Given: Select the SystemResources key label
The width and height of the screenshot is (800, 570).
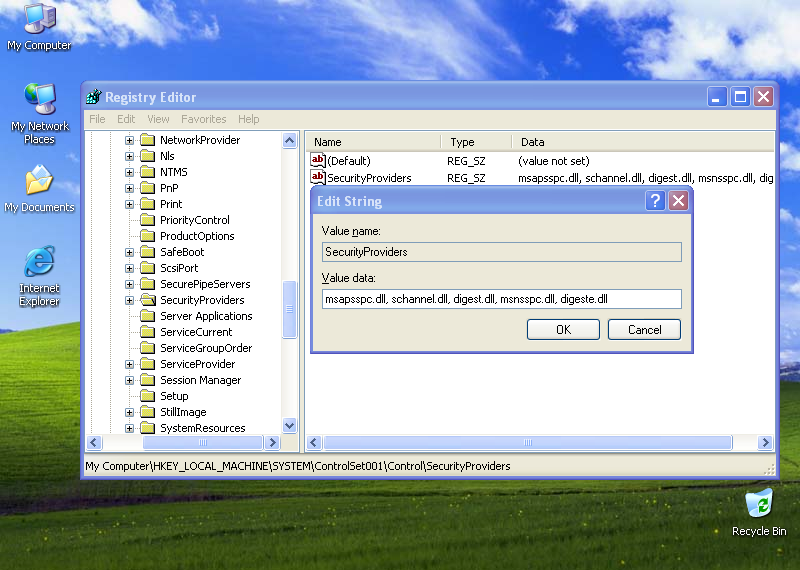Looking at the screenshot, I should (x=203, y=428).
